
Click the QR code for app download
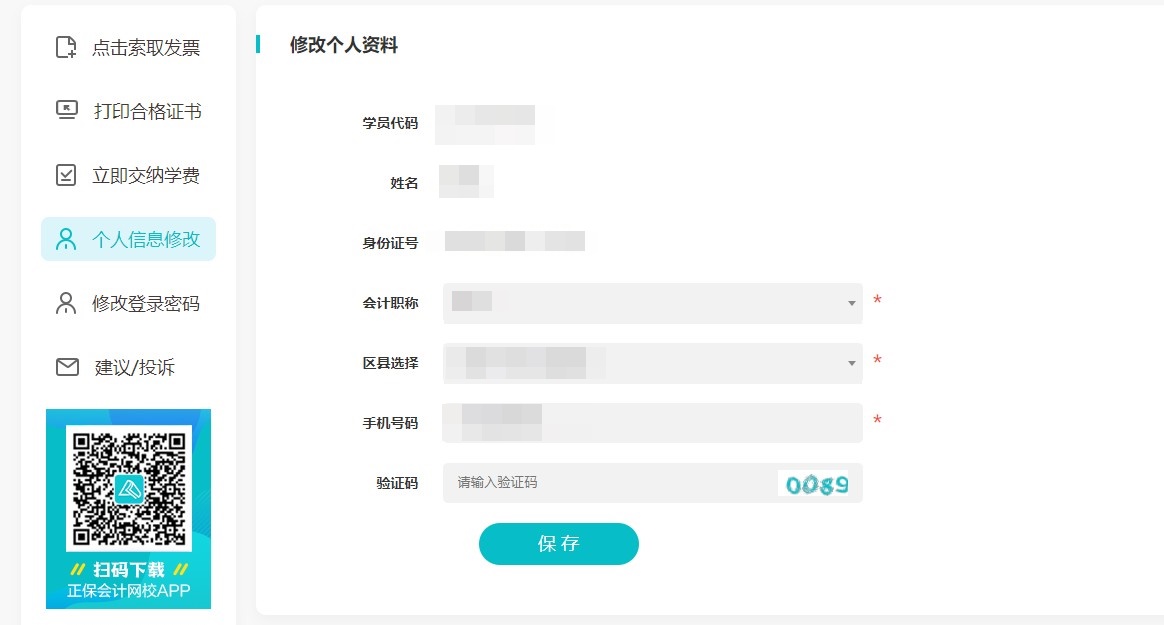pyautogui.click(x=128, y=487)
